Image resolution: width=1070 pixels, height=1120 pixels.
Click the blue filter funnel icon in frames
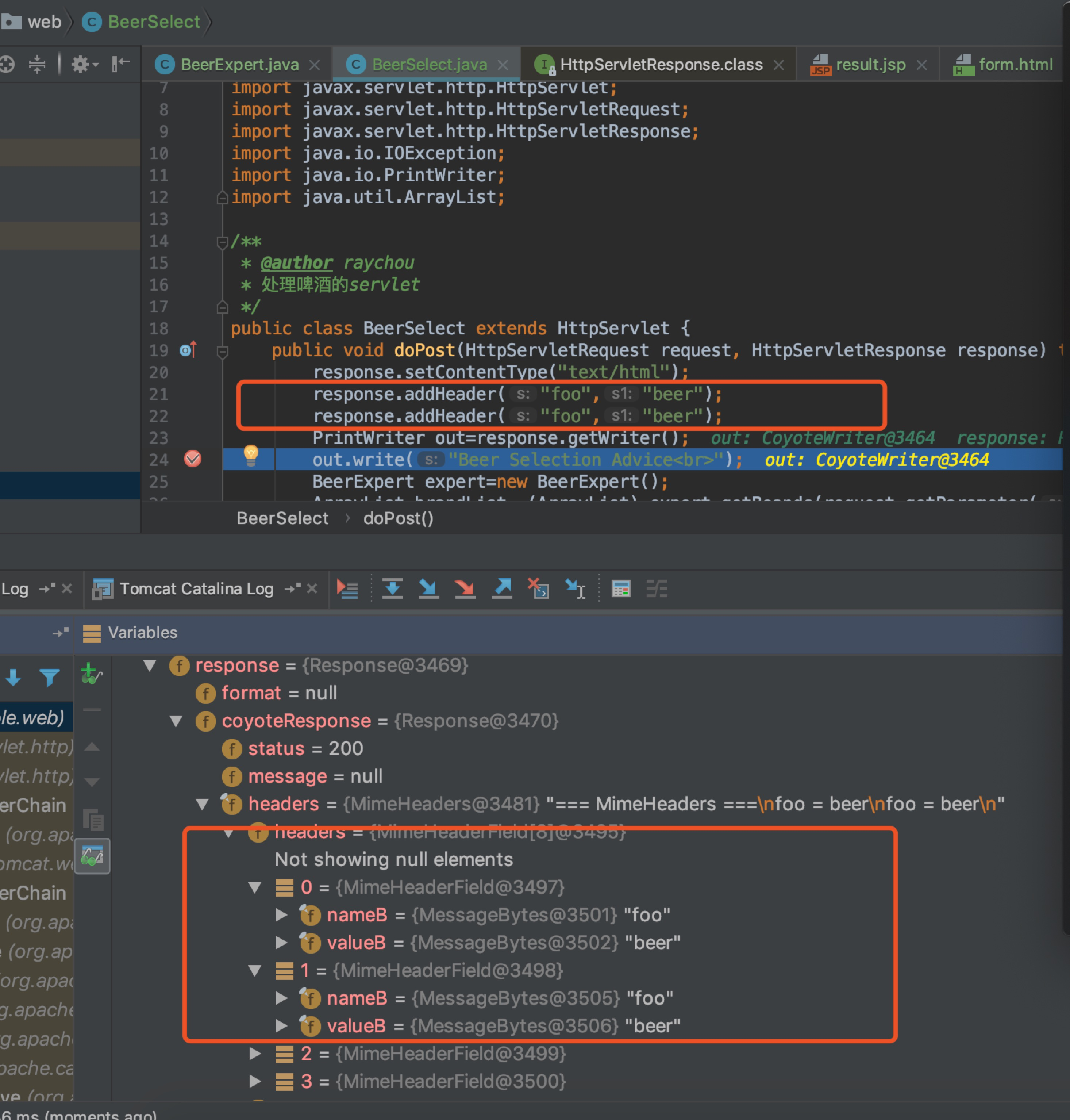50,677
